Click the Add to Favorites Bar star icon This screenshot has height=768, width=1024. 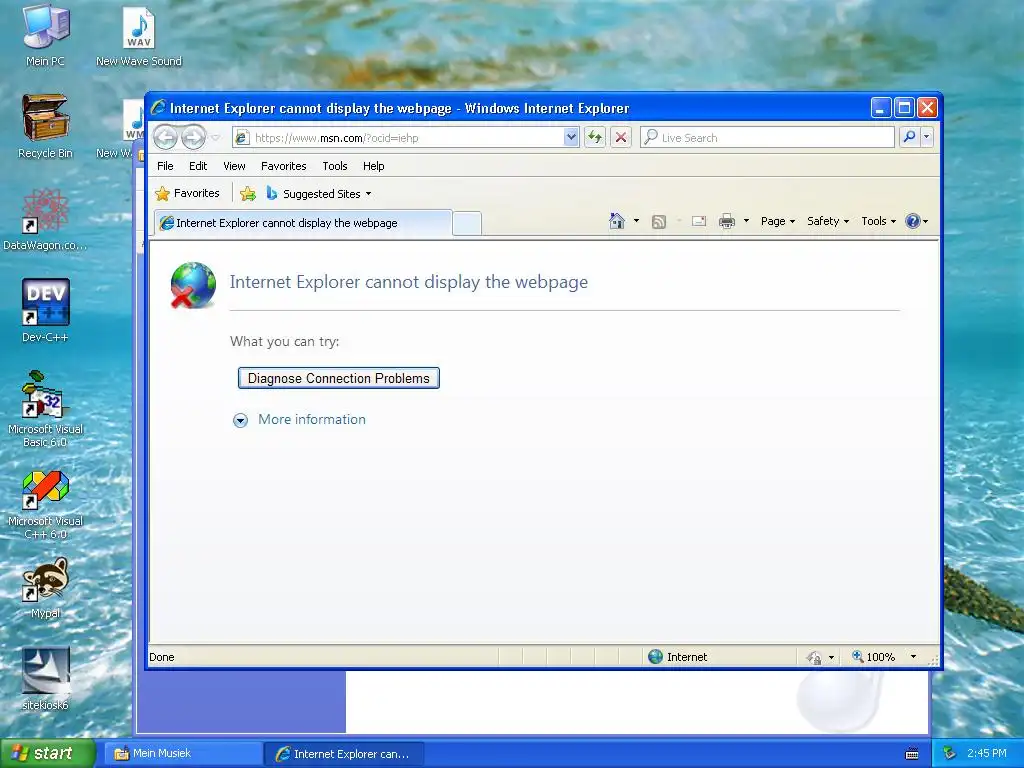coord(248,193)
